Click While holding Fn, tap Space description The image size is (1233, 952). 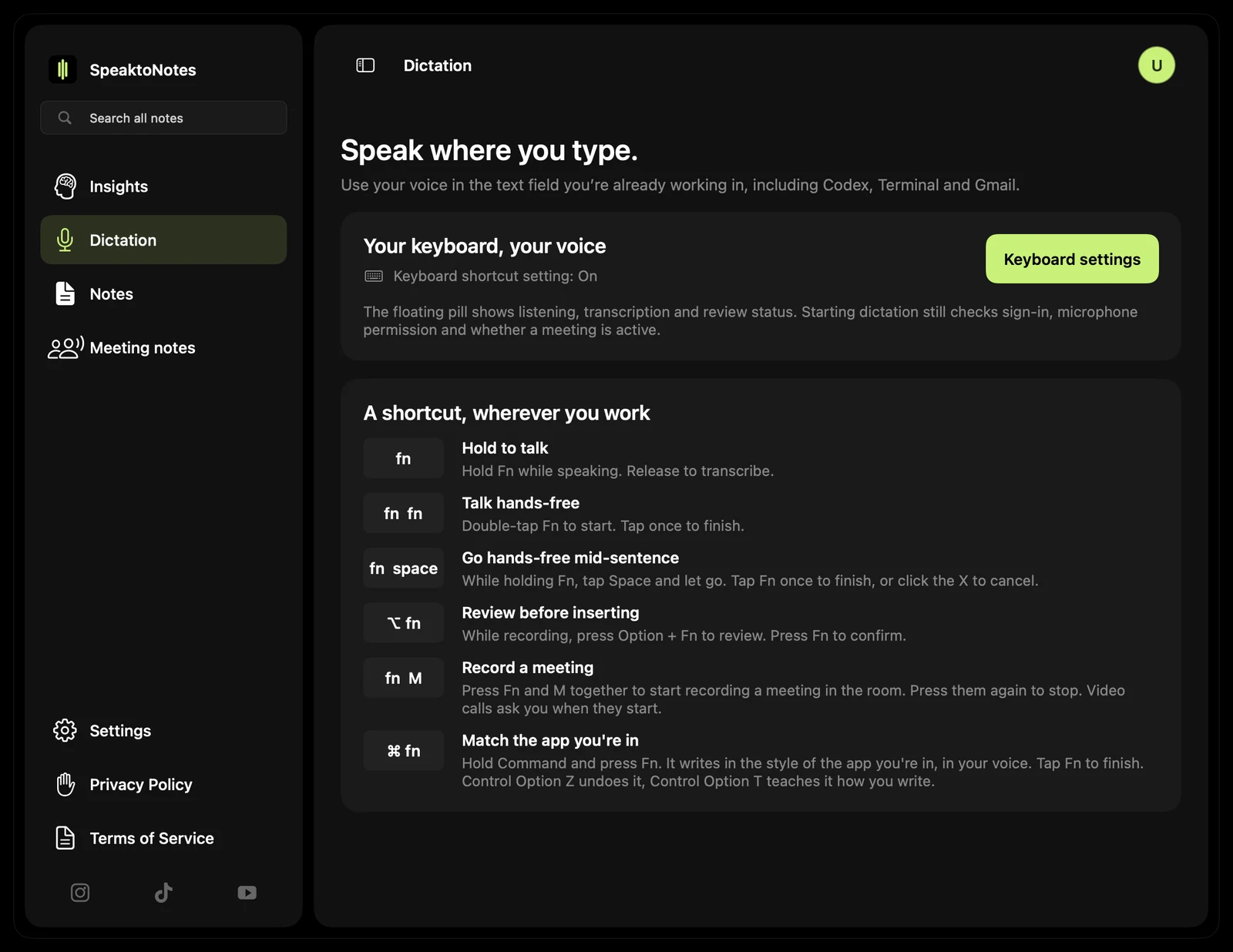[750, 581]
